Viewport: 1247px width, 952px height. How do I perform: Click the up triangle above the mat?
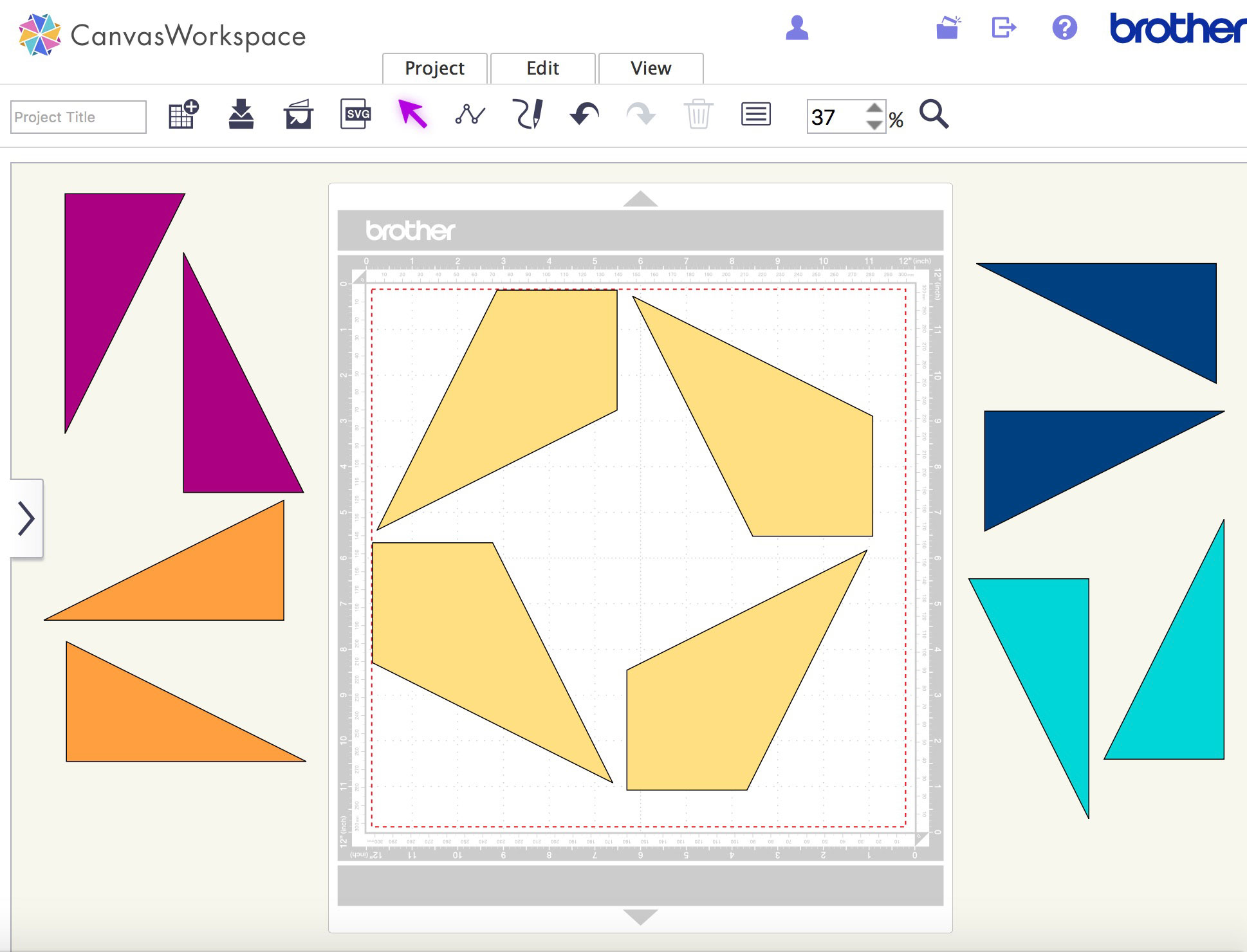640,199
